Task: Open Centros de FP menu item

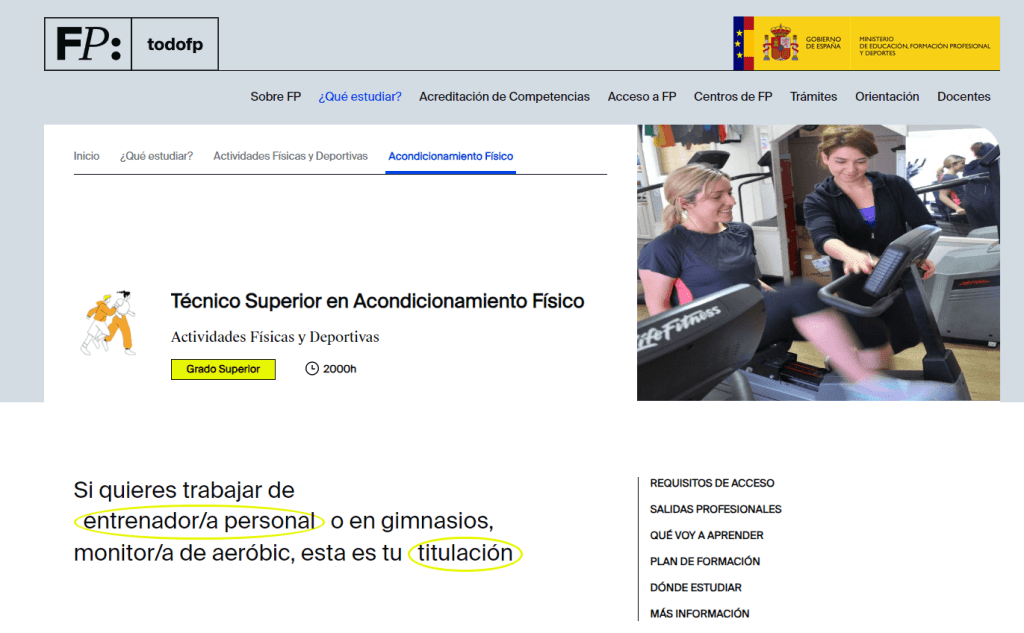Action: (733, 97)
